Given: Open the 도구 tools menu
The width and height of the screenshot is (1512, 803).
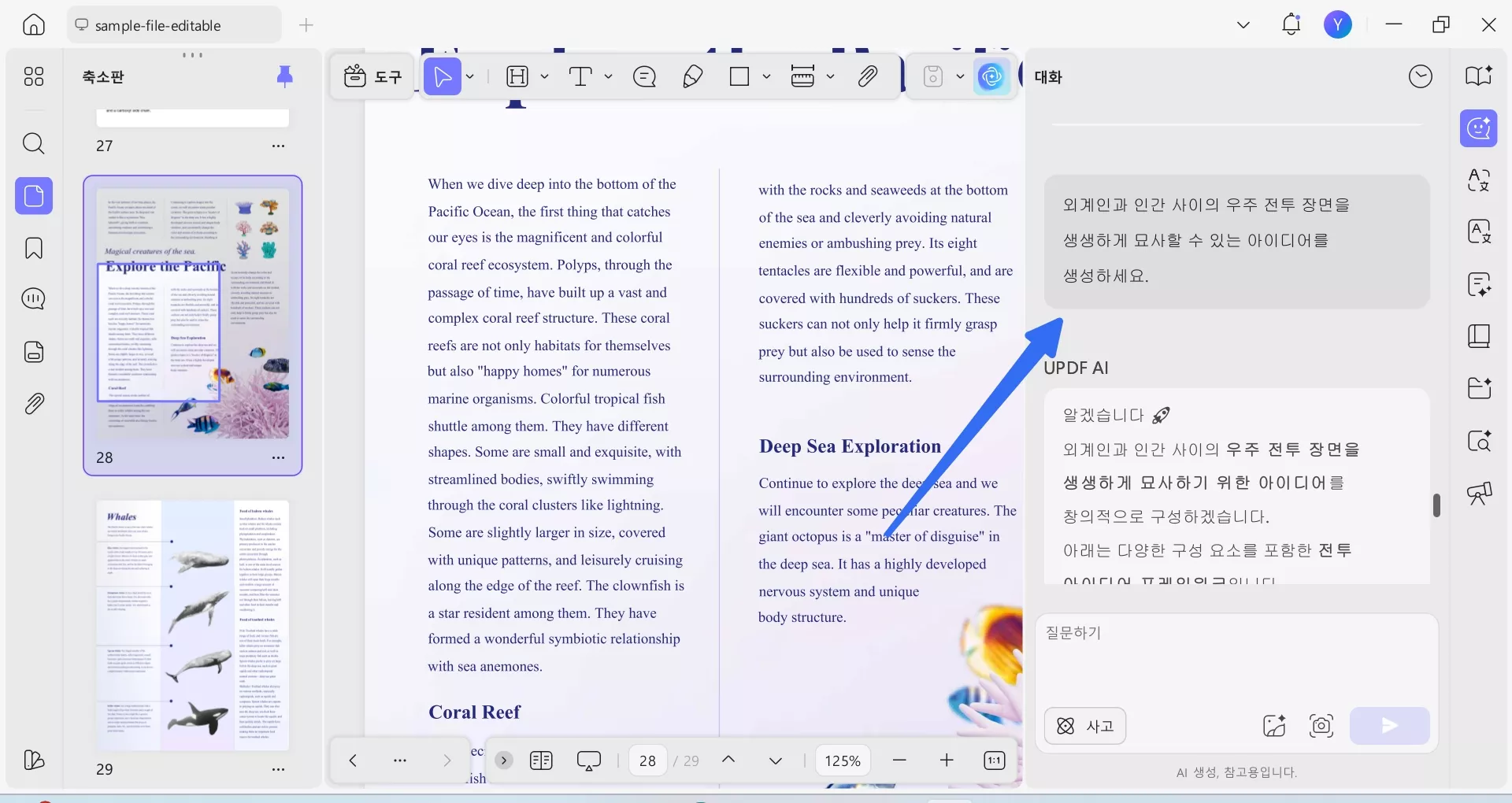Looking at the screenshot, I should pyautogui.click(x=372, y=76).
